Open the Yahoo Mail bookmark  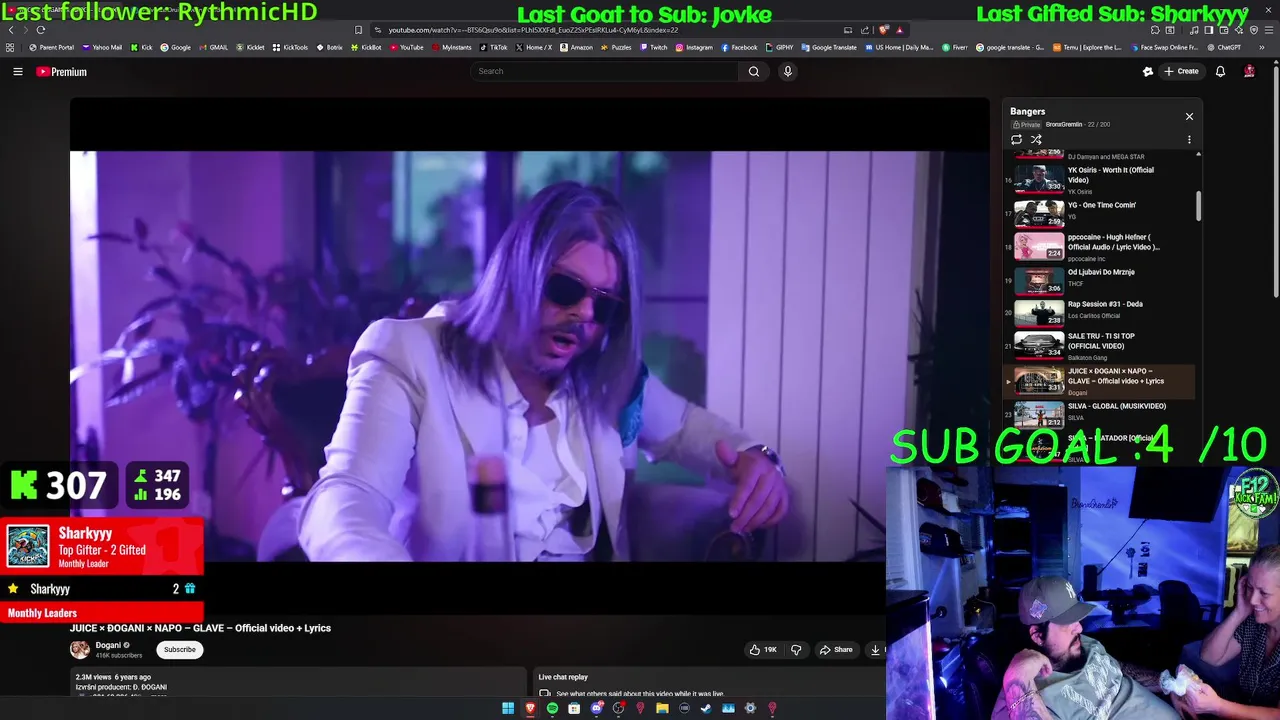click(103, 47)
